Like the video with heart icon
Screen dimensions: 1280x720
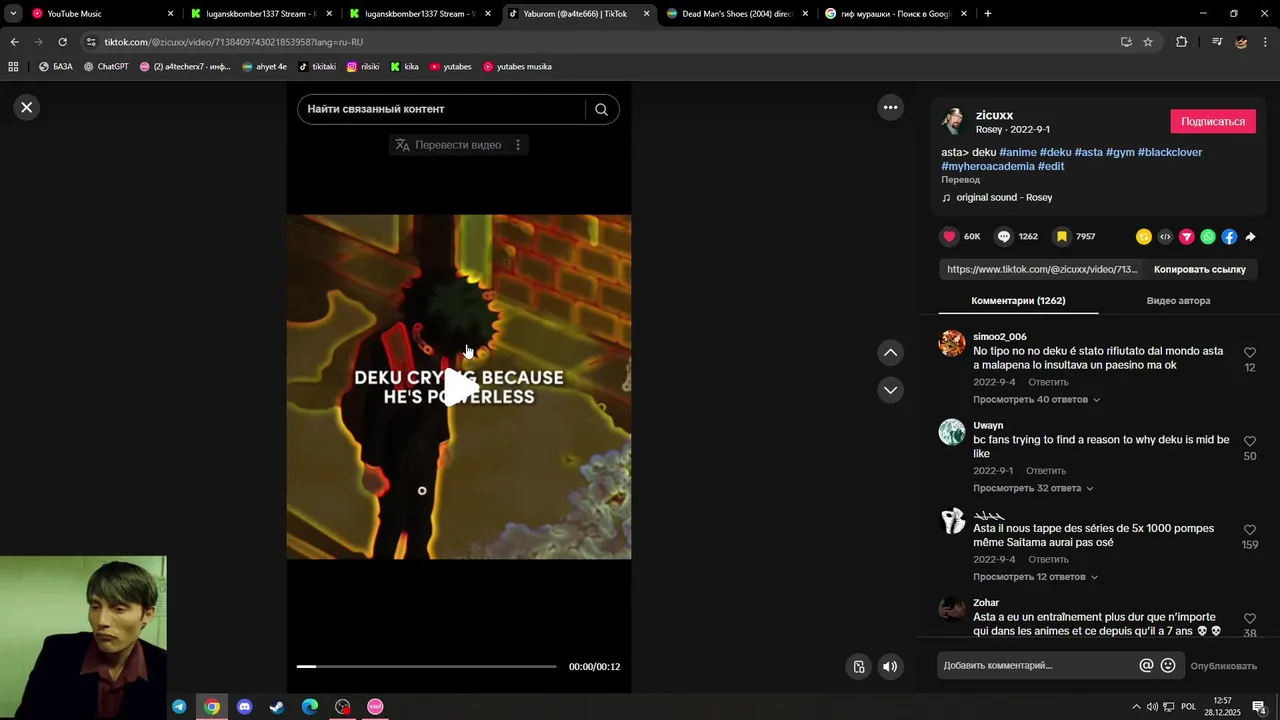coord(949,237)
